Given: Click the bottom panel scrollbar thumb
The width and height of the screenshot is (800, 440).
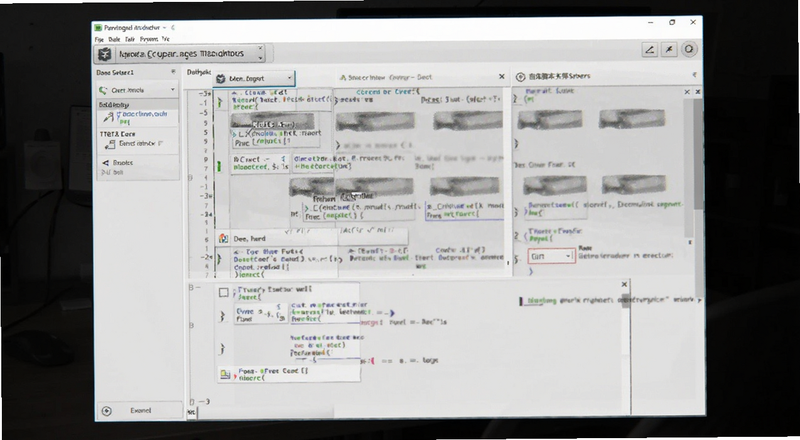Looking at the screenshot, I should [x=626, y=301].
